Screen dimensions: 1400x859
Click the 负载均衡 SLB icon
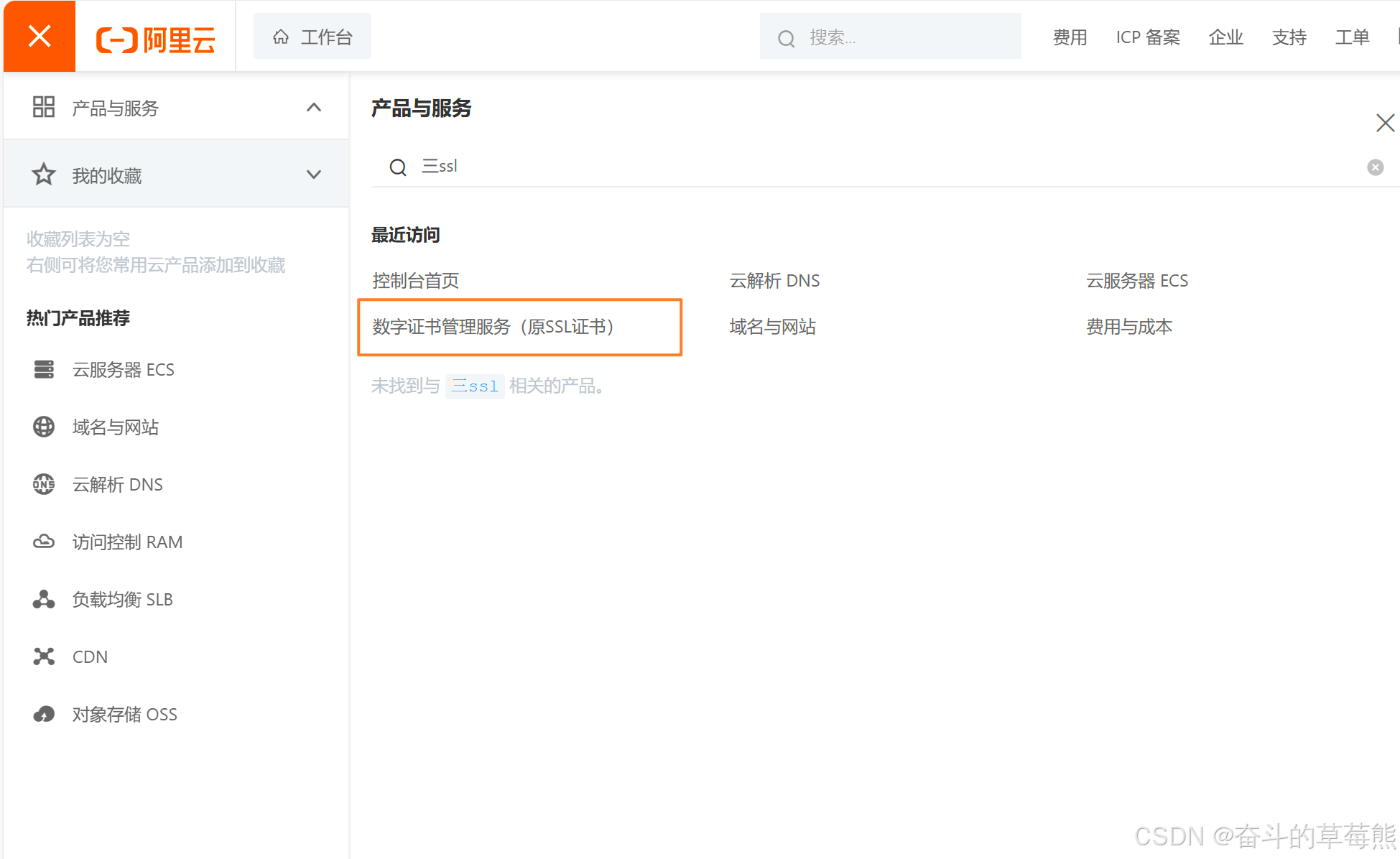[x=44, y=599]
